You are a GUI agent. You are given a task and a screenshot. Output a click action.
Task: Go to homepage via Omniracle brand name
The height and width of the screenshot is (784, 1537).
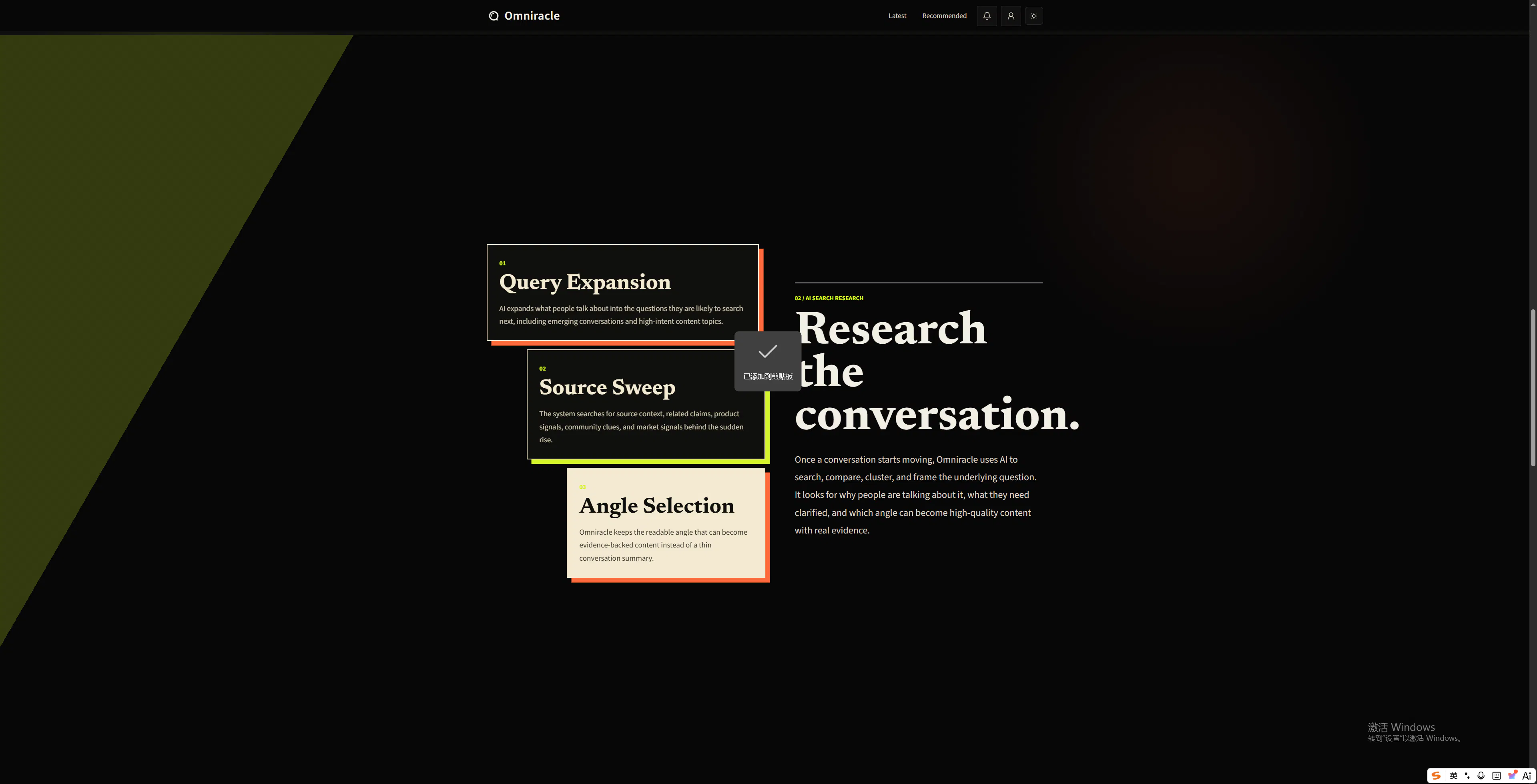[532, 16]
